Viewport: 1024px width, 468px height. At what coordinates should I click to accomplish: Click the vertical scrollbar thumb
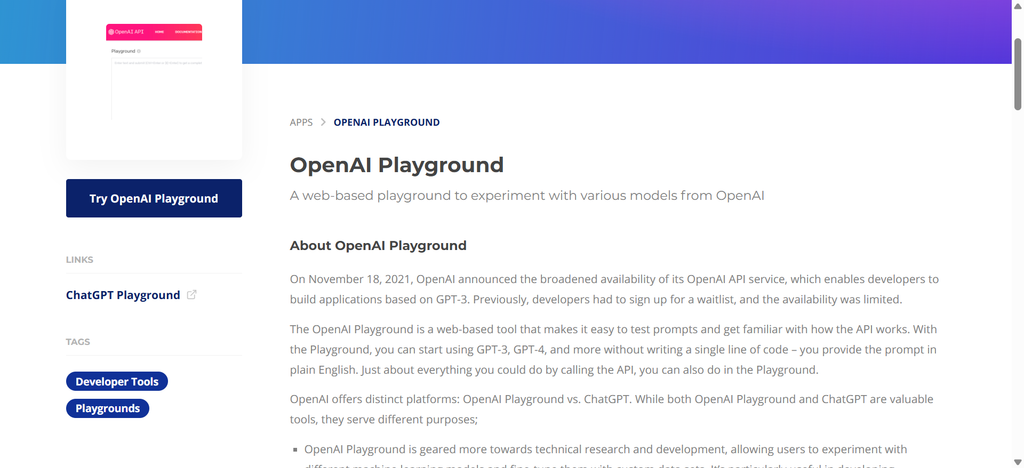coord(1017,74)
